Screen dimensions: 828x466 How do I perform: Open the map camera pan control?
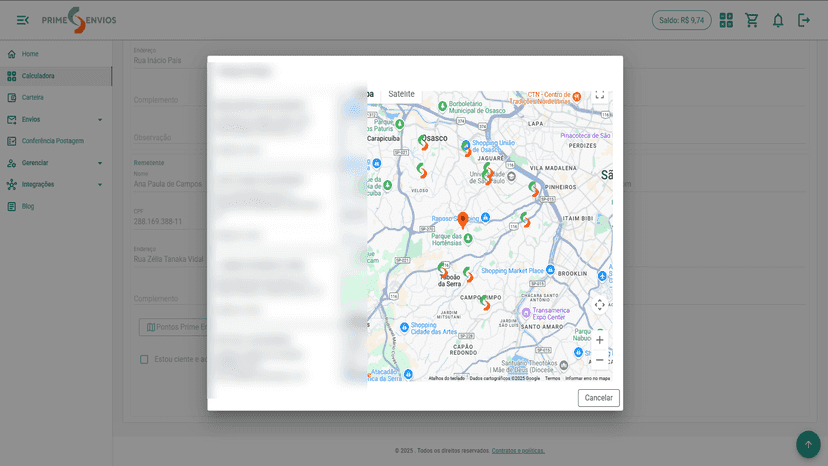(x=599, y=305)
